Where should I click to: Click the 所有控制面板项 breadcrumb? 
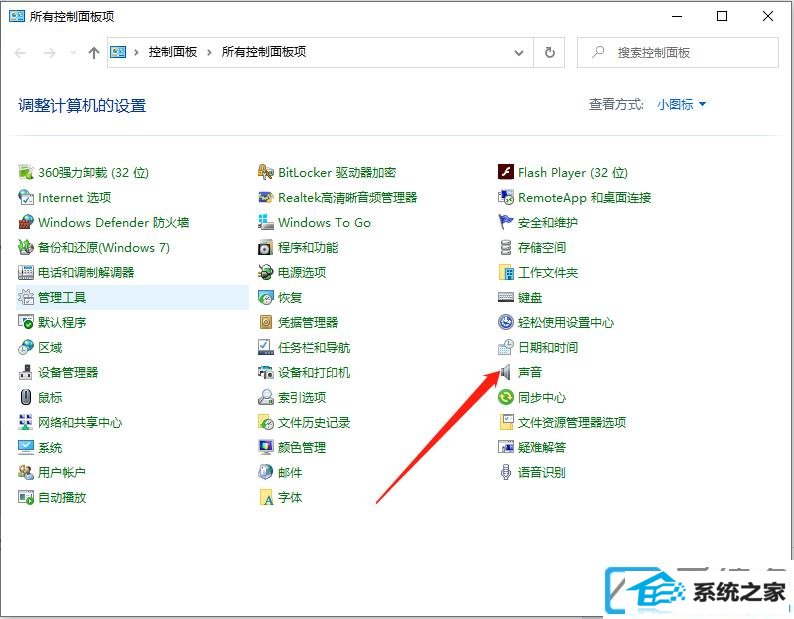(x=264, y=52)
